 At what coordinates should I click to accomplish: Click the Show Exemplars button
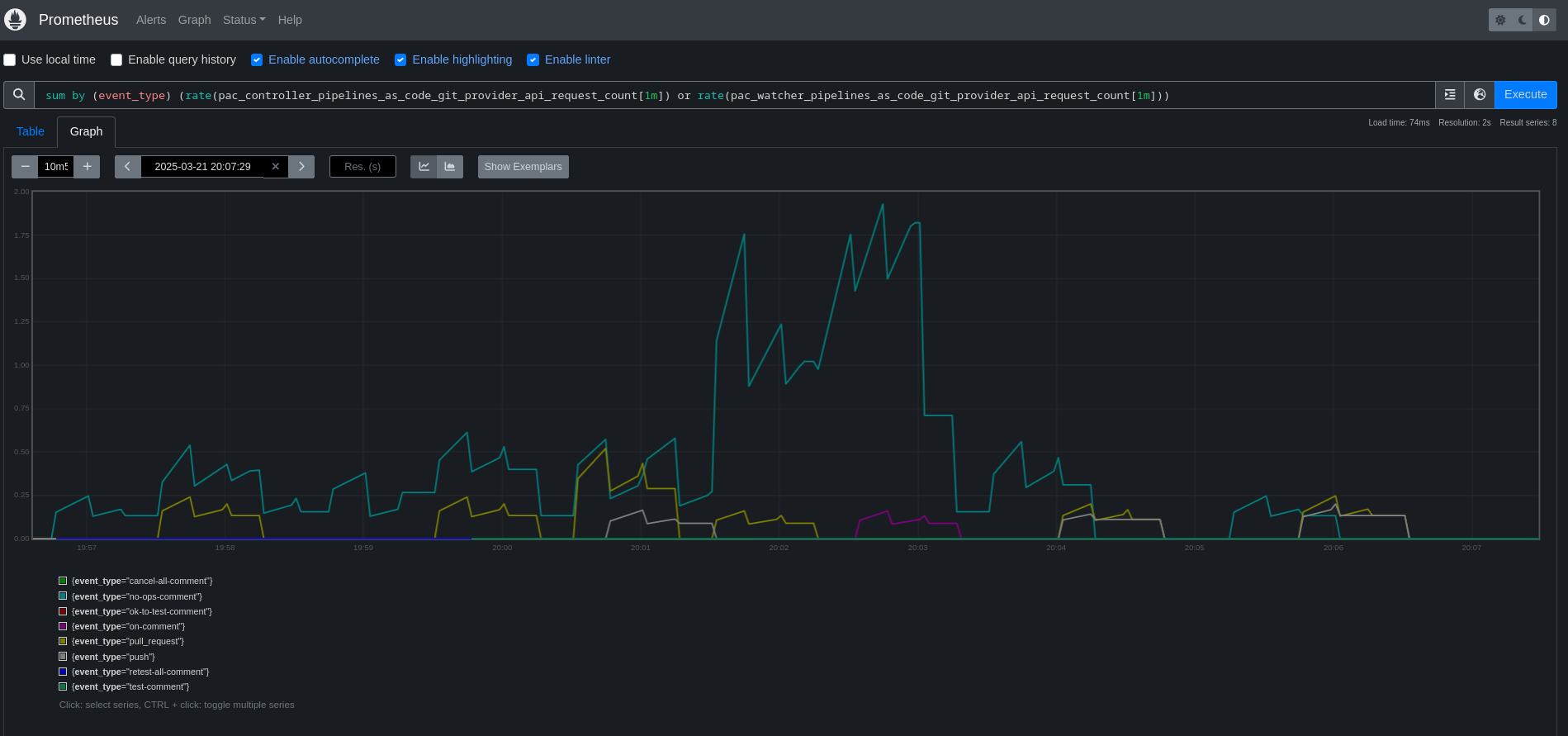(523, 167)
